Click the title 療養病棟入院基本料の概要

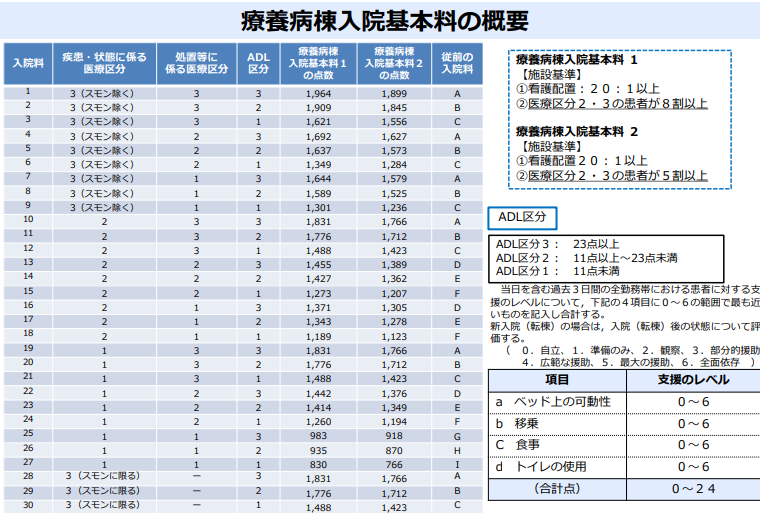(x=384, y=21)
